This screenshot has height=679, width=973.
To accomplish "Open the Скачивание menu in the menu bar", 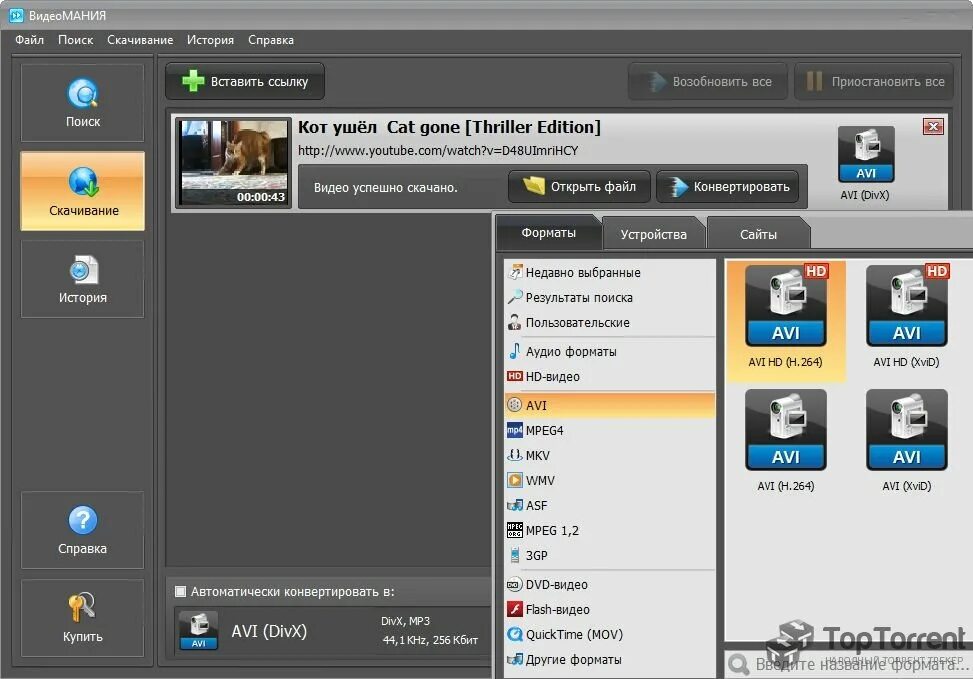I will [x=140, y=40].
